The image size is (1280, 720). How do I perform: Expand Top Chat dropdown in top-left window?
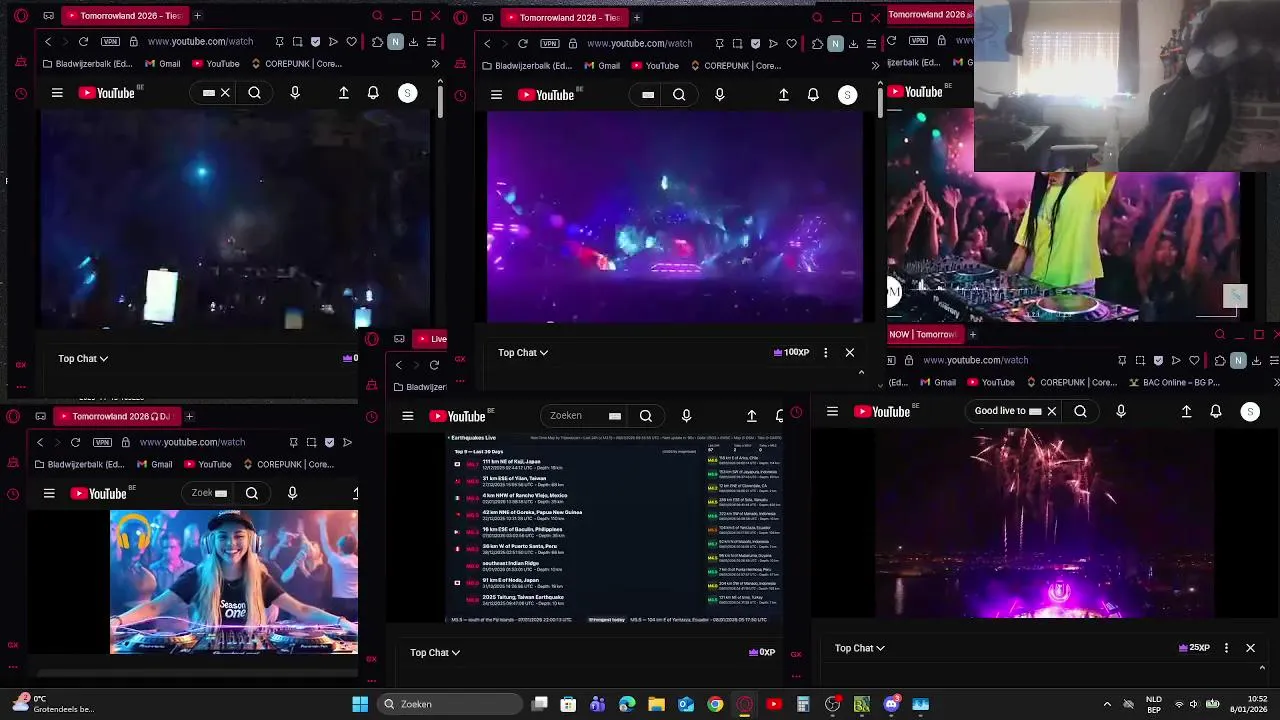click(83, 358)
